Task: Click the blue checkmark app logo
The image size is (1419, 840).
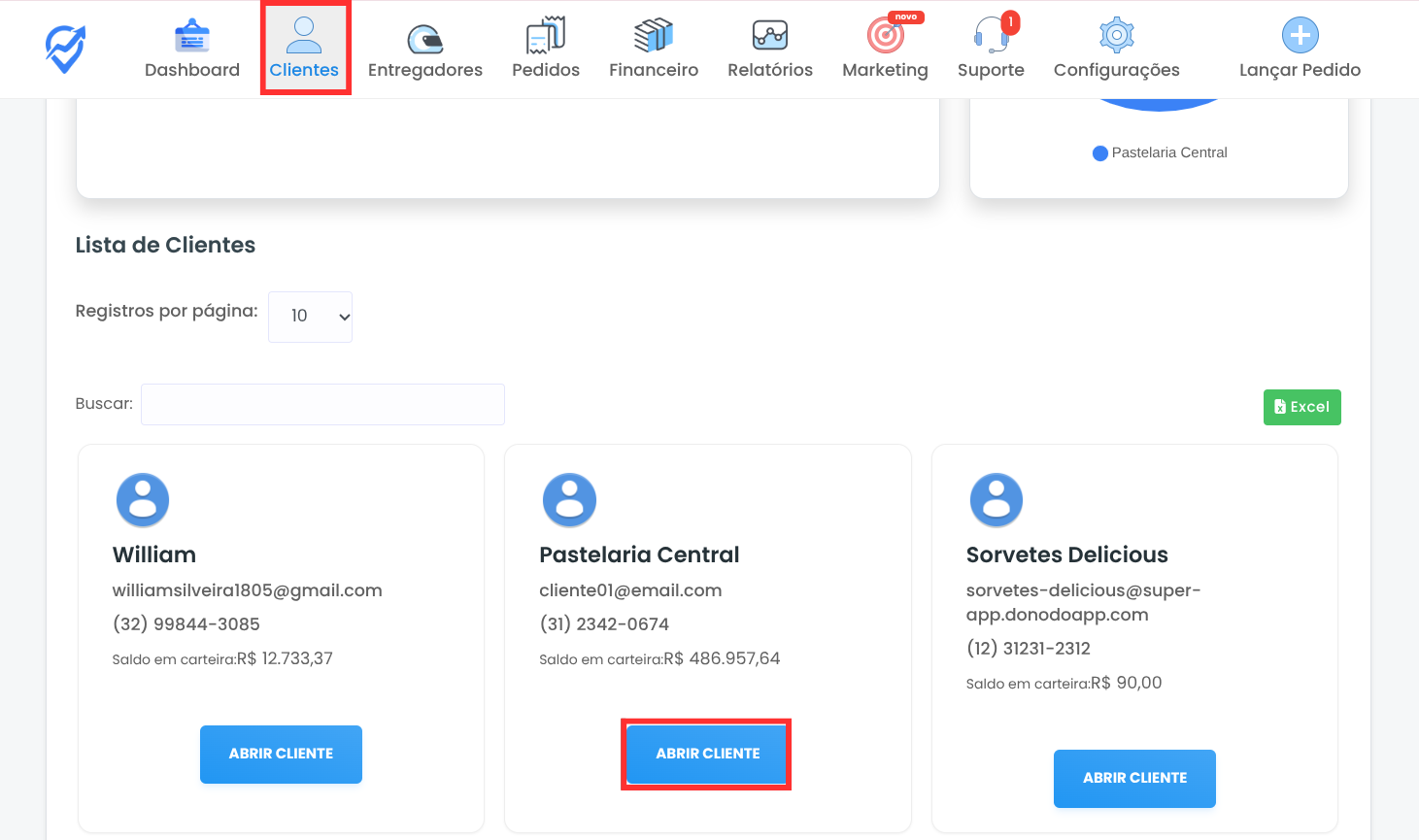Action: pyautogui.click(x=65, y=49)
